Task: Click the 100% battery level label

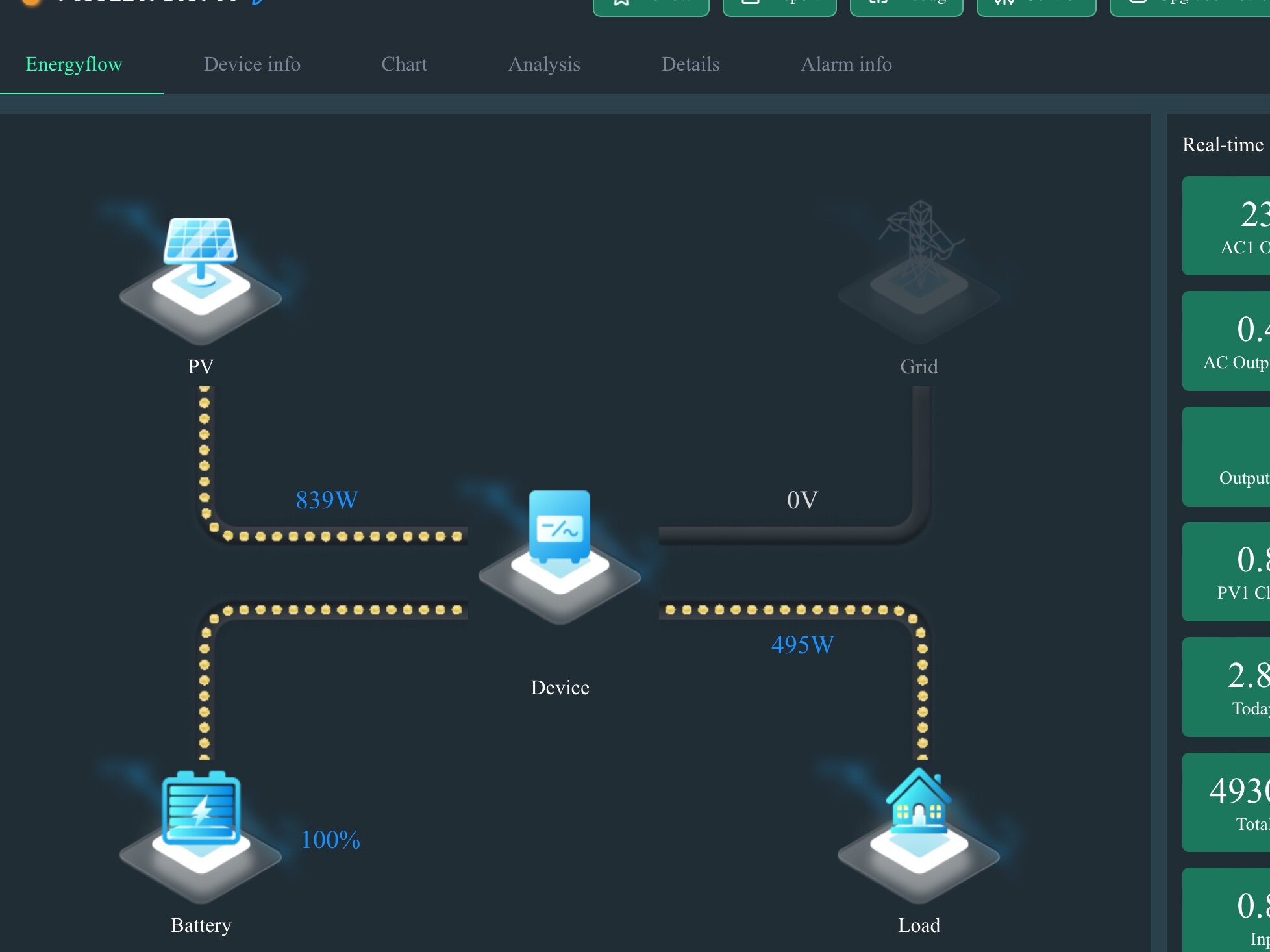Action: [330, 840]
